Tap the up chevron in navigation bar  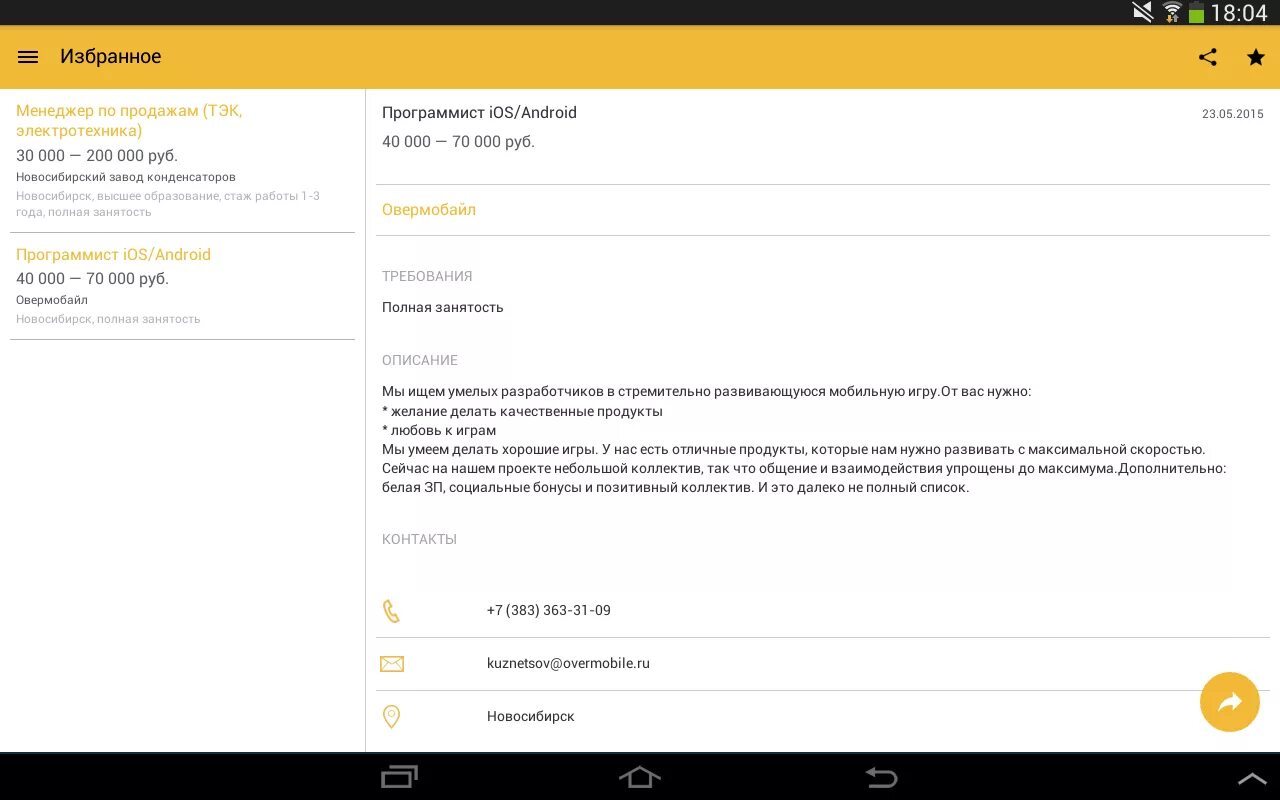pyautogui.click(x=1252, y=778)
